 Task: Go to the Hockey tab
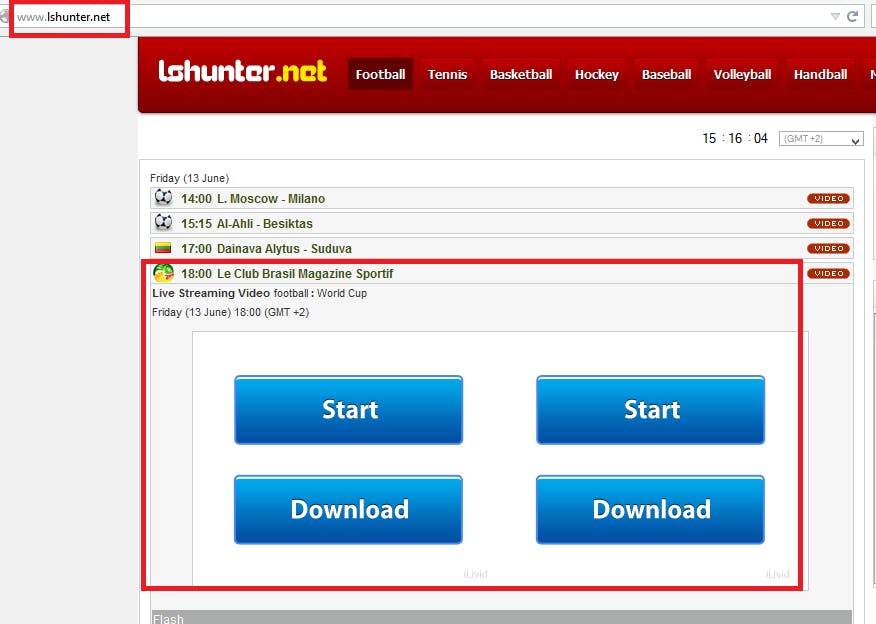[597, 74]
